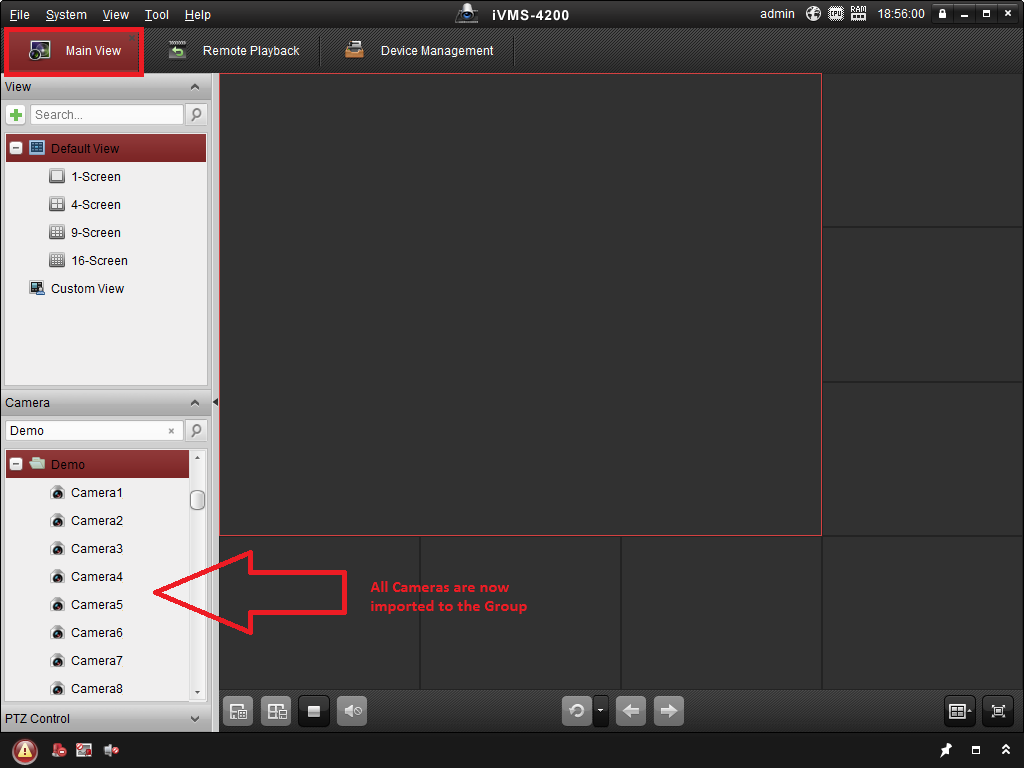
Task: Collapse the Default View tree node
Action: click(16, 148)
